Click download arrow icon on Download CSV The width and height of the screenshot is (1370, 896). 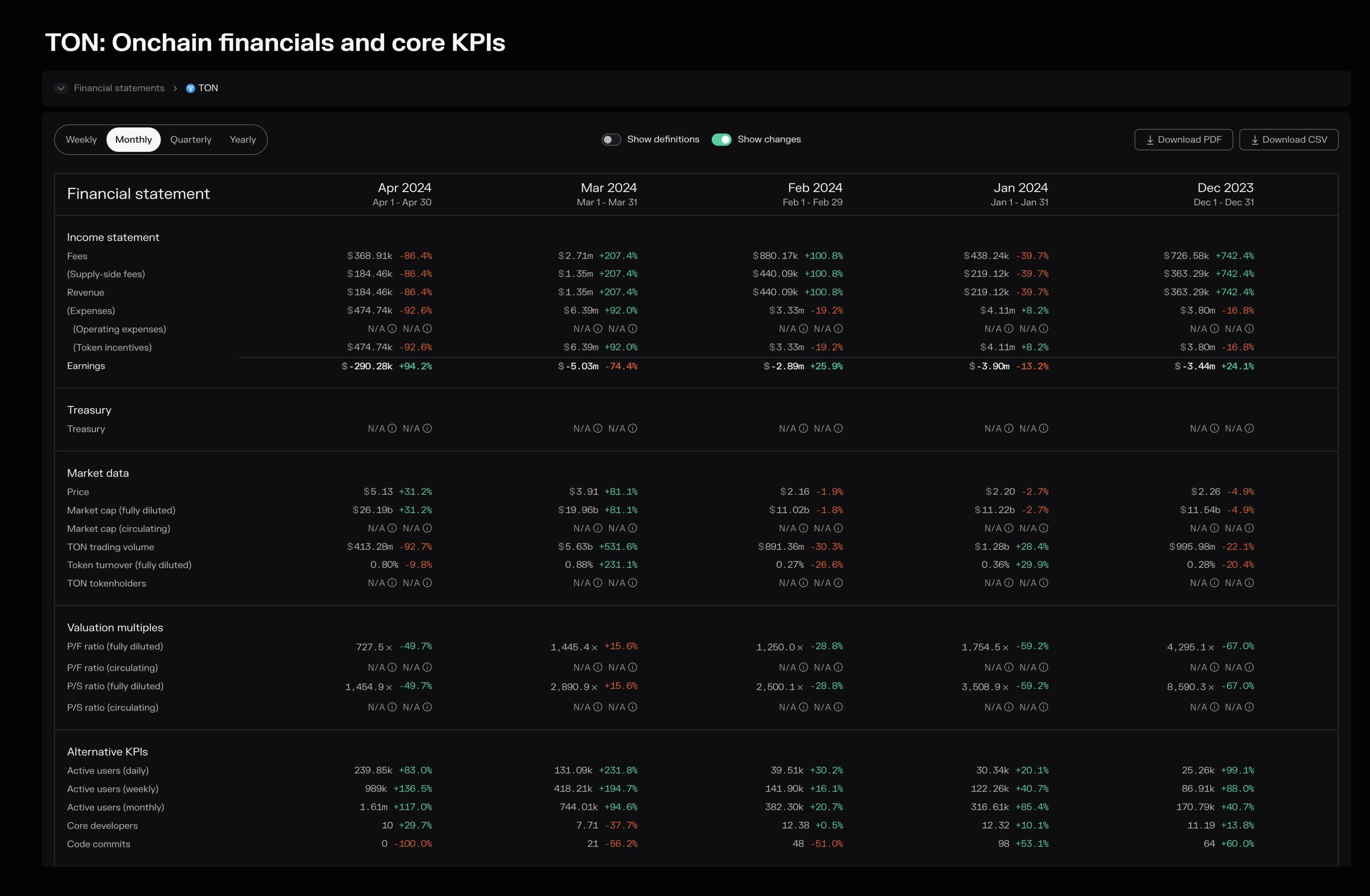click(1254, 140)
